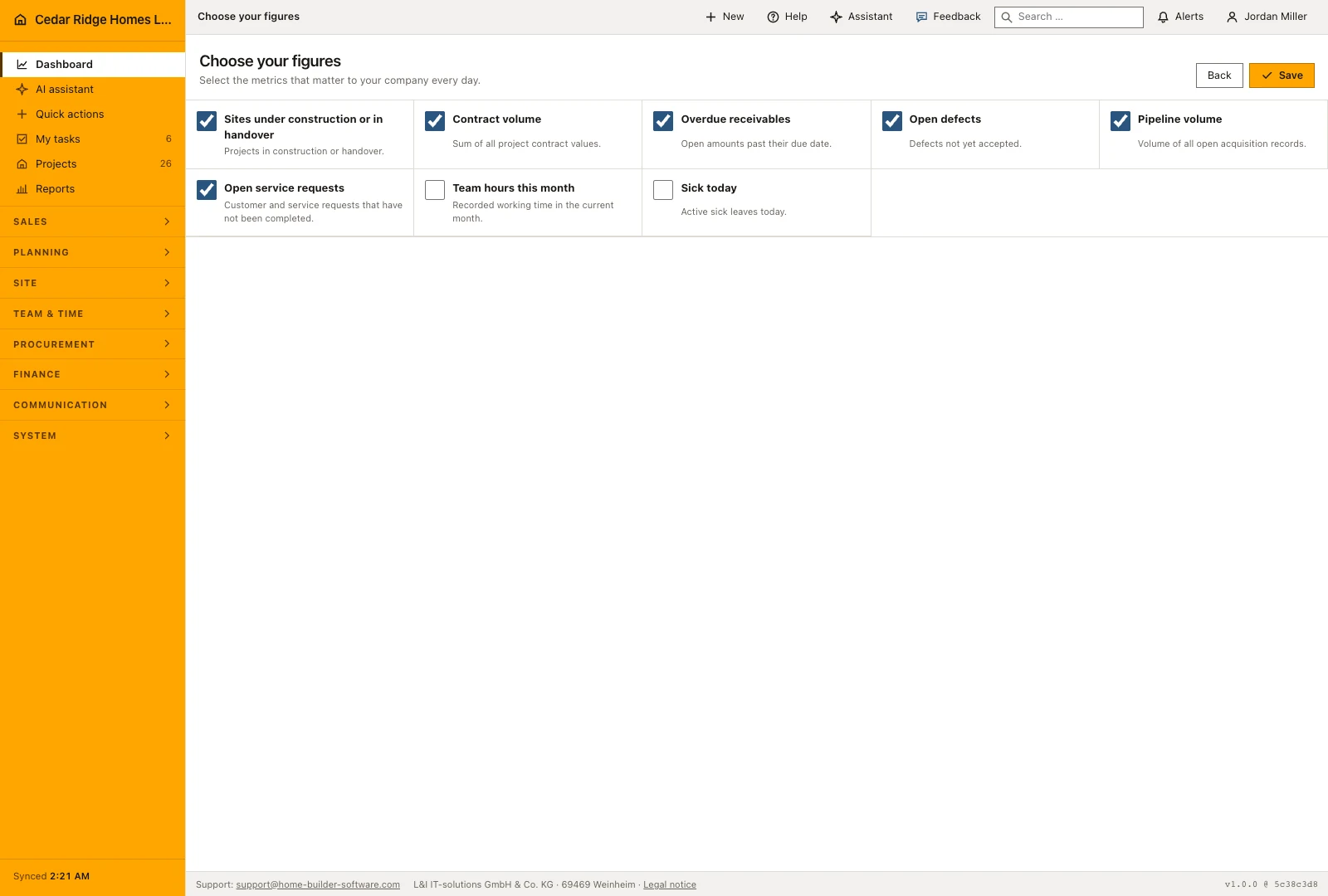Click the Synced 2:21 AM status
This screenshot has height=896, width=1328.
pos(51,876)
